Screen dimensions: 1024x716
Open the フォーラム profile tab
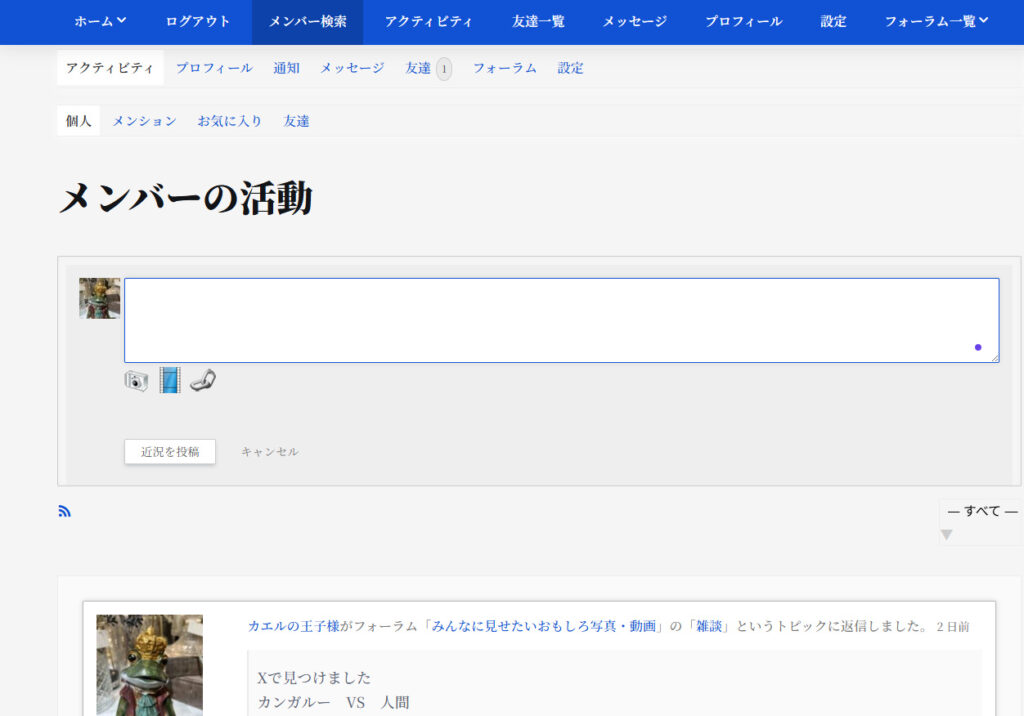pyautogui.click(x=503, y=67)
